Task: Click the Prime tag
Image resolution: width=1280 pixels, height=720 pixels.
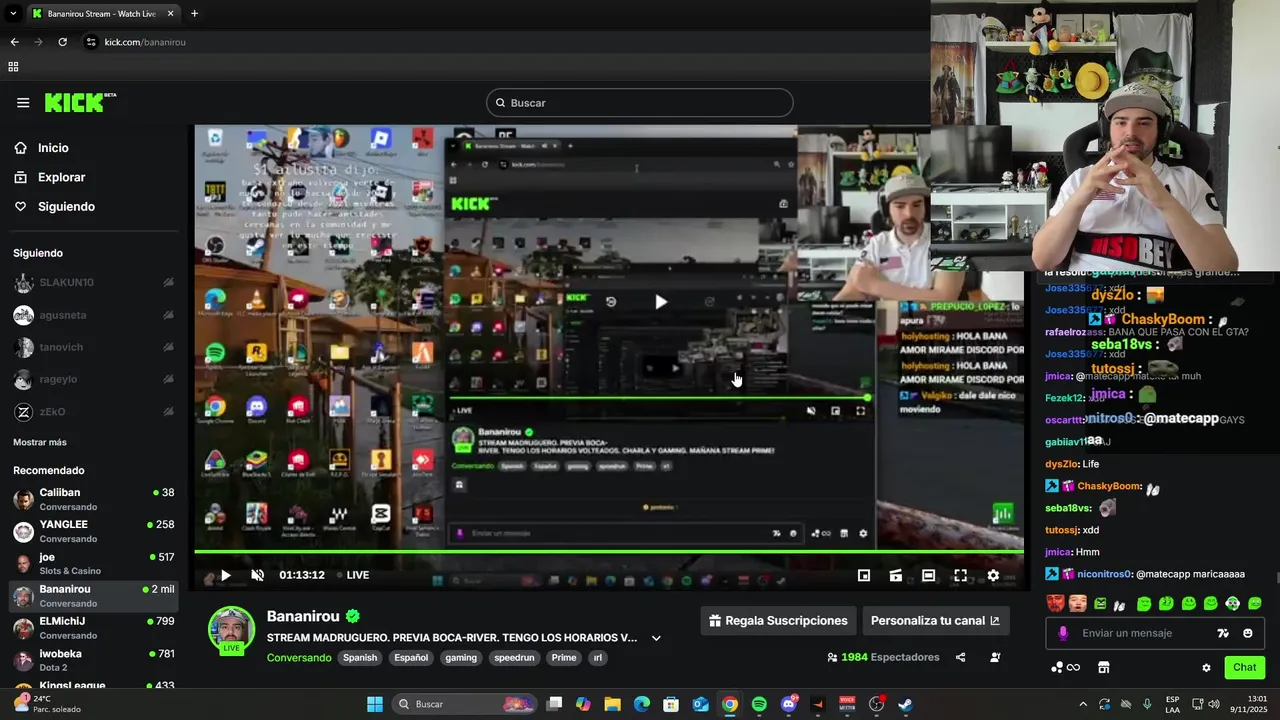Action: (564, 658)
